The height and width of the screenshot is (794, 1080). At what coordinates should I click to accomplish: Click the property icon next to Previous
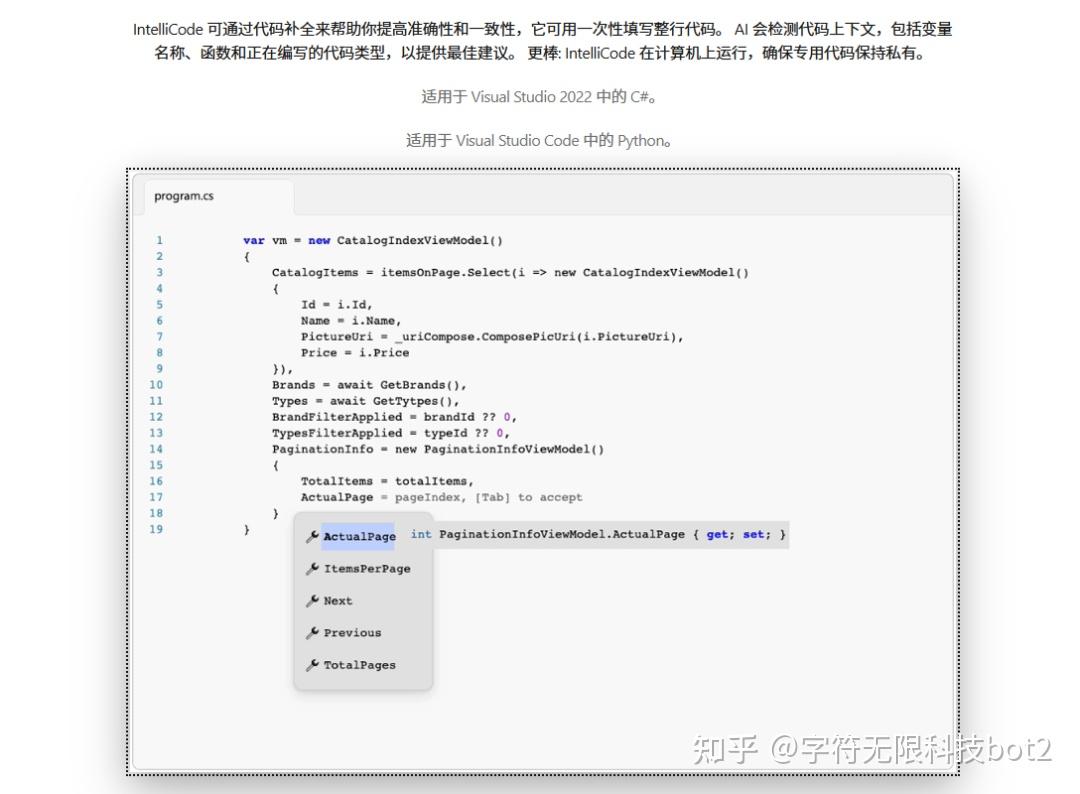point(313,632)
